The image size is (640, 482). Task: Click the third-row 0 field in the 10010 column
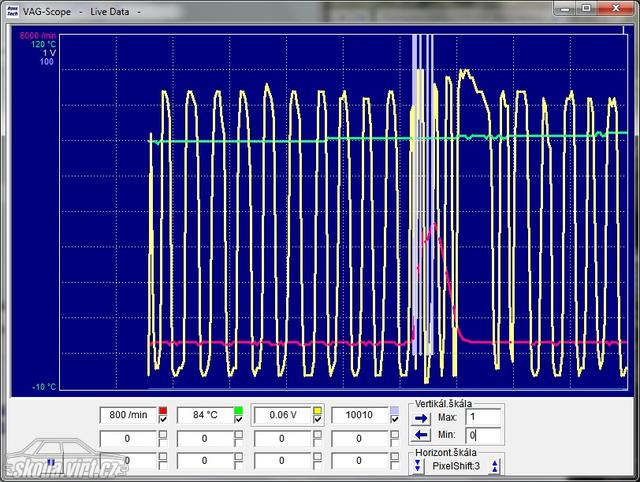pyautogui.click(x=360, y=461)
